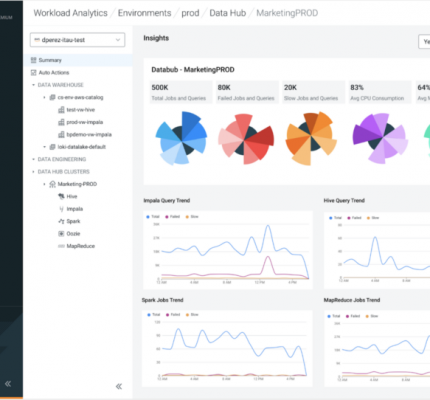Viewport: 430px width, 400px height.
Task: Select prod-vw-impala warehouse
Action: coord(85,122)
